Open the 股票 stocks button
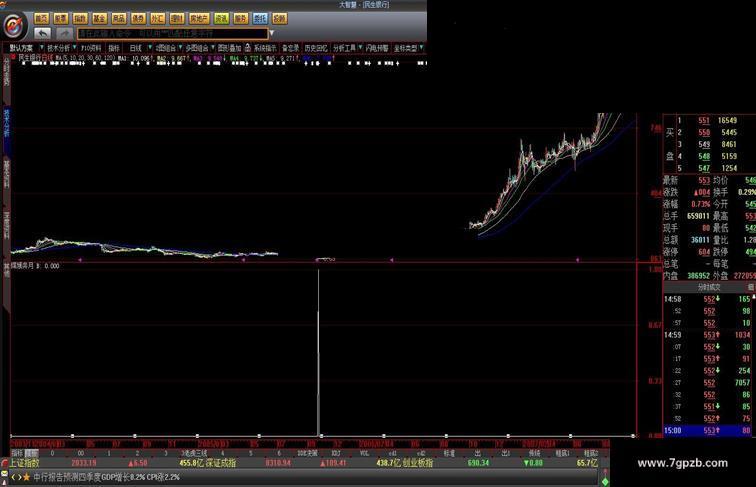The height and width of the screenshot is (487, 756). (x=61, y=18)
